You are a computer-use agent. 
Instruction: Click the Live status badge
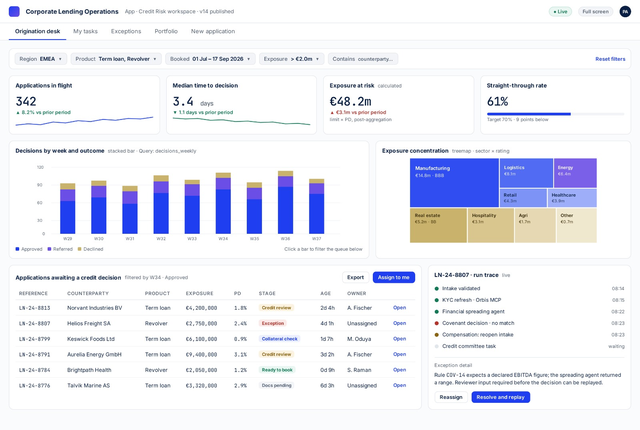point(560,11)
